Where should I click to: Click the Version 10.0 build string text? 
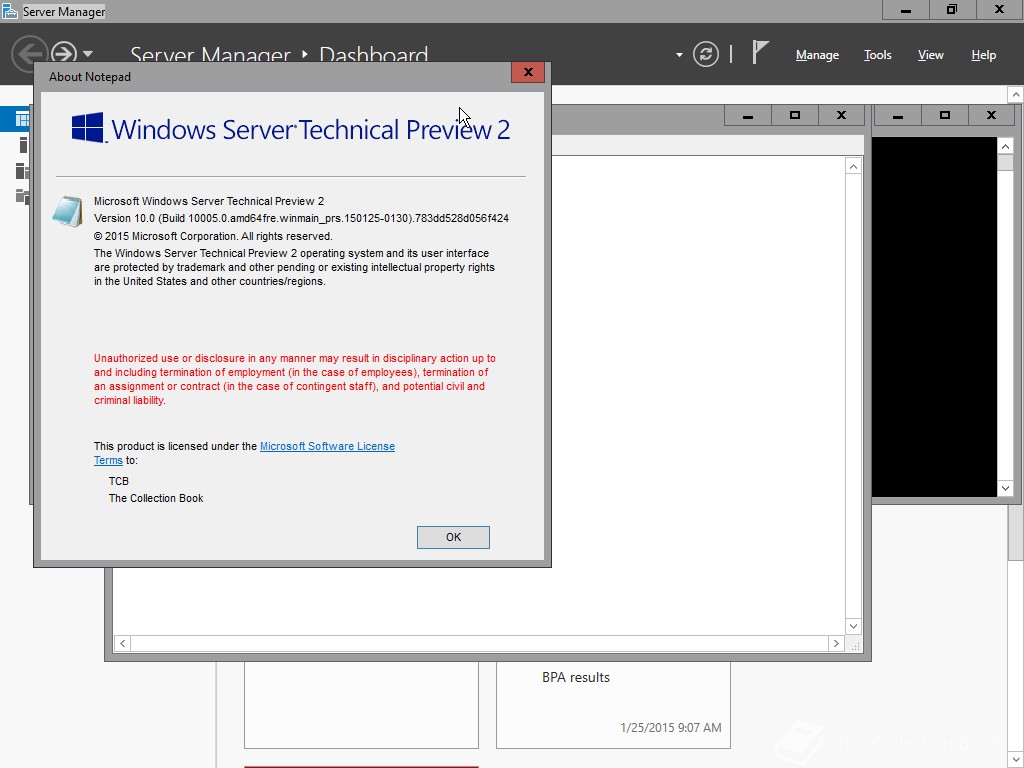301,218
